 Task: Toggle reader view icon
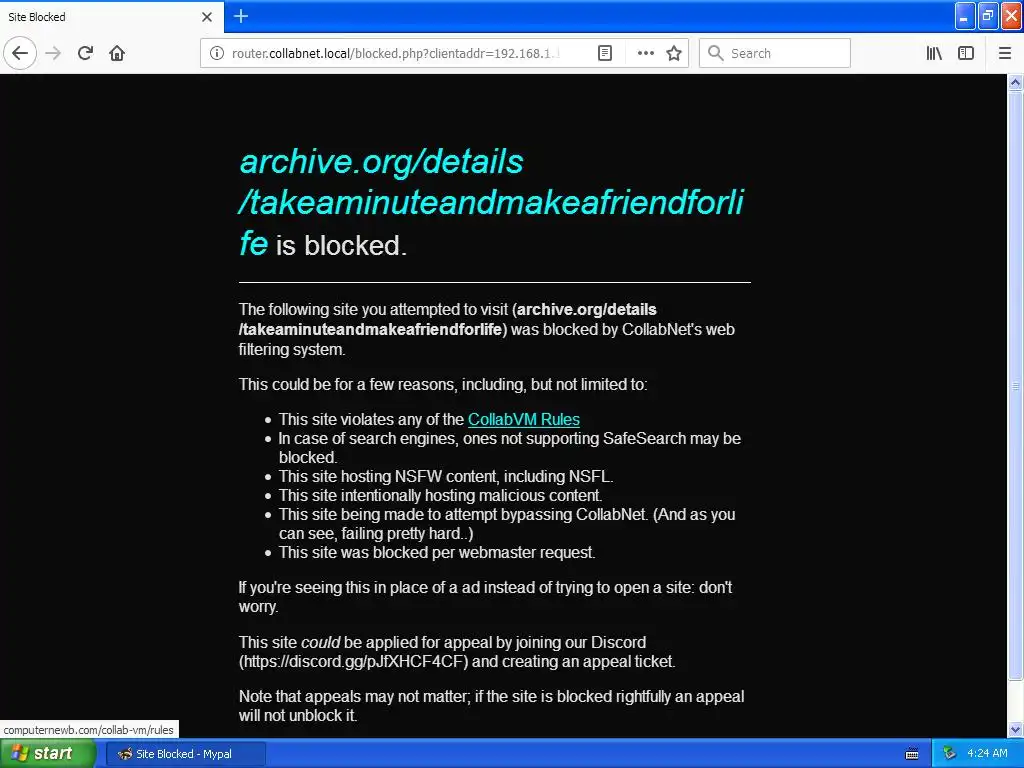pyautogui.click(x=605, y=53)
